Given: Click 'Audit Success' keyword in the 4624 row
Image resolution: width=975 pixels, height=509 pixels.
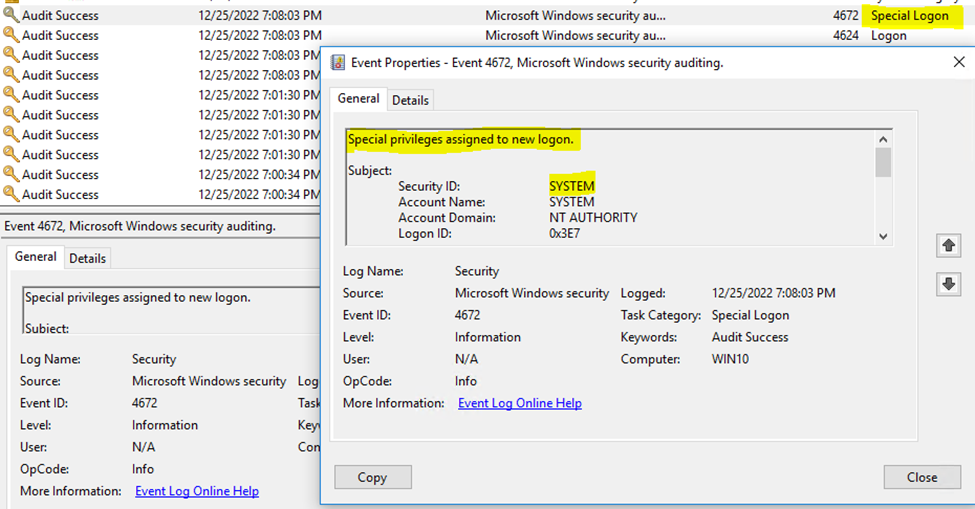Looking at the screenshot, I should point(60,35).
